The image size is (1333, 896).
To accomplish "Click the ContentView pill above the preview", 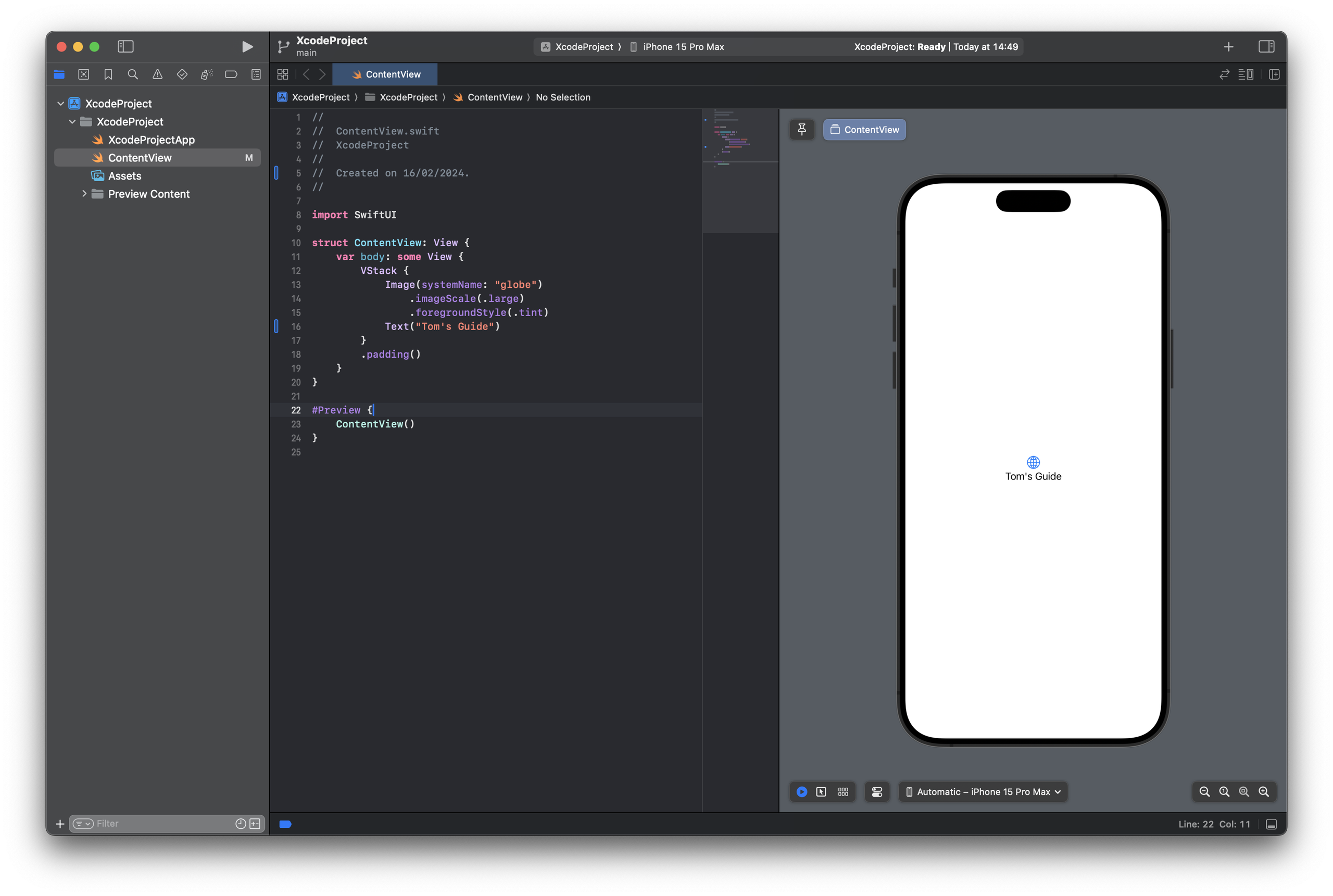I will click(863, 129).
